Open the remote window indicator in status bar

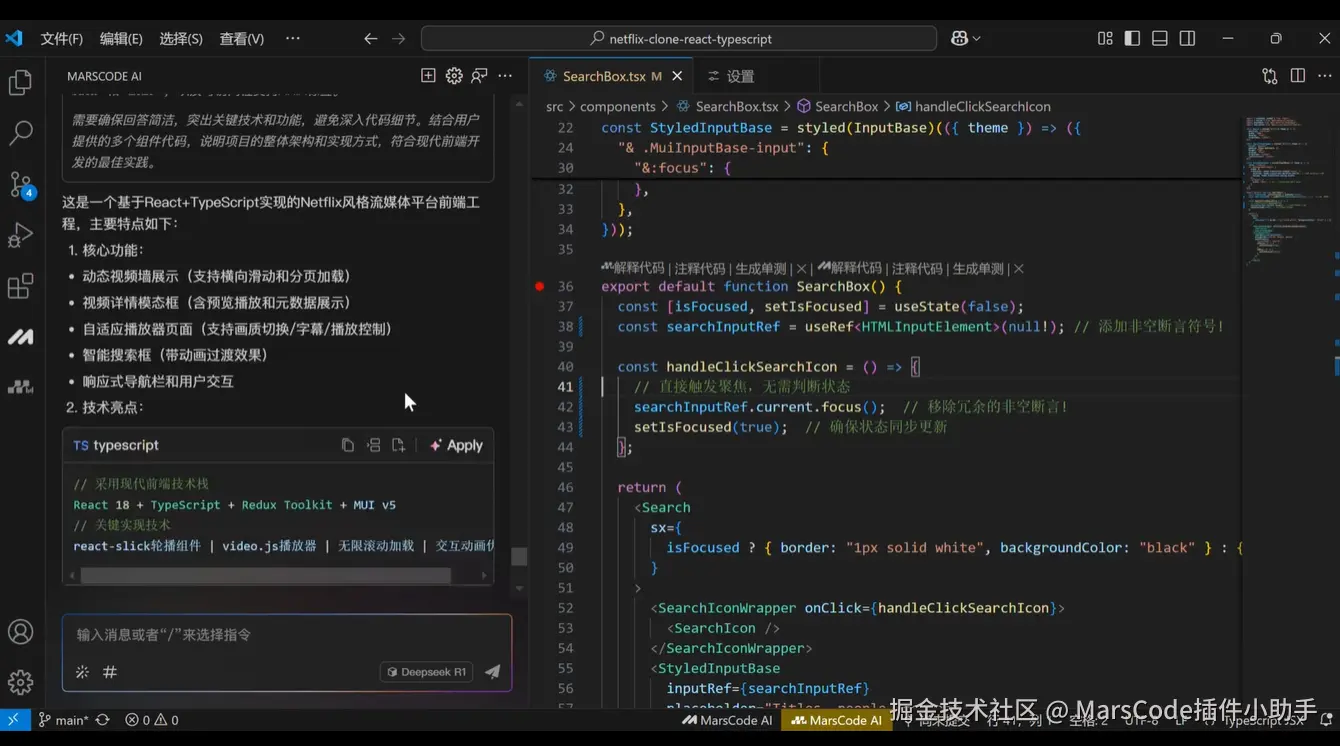click(x=13, y=720)
